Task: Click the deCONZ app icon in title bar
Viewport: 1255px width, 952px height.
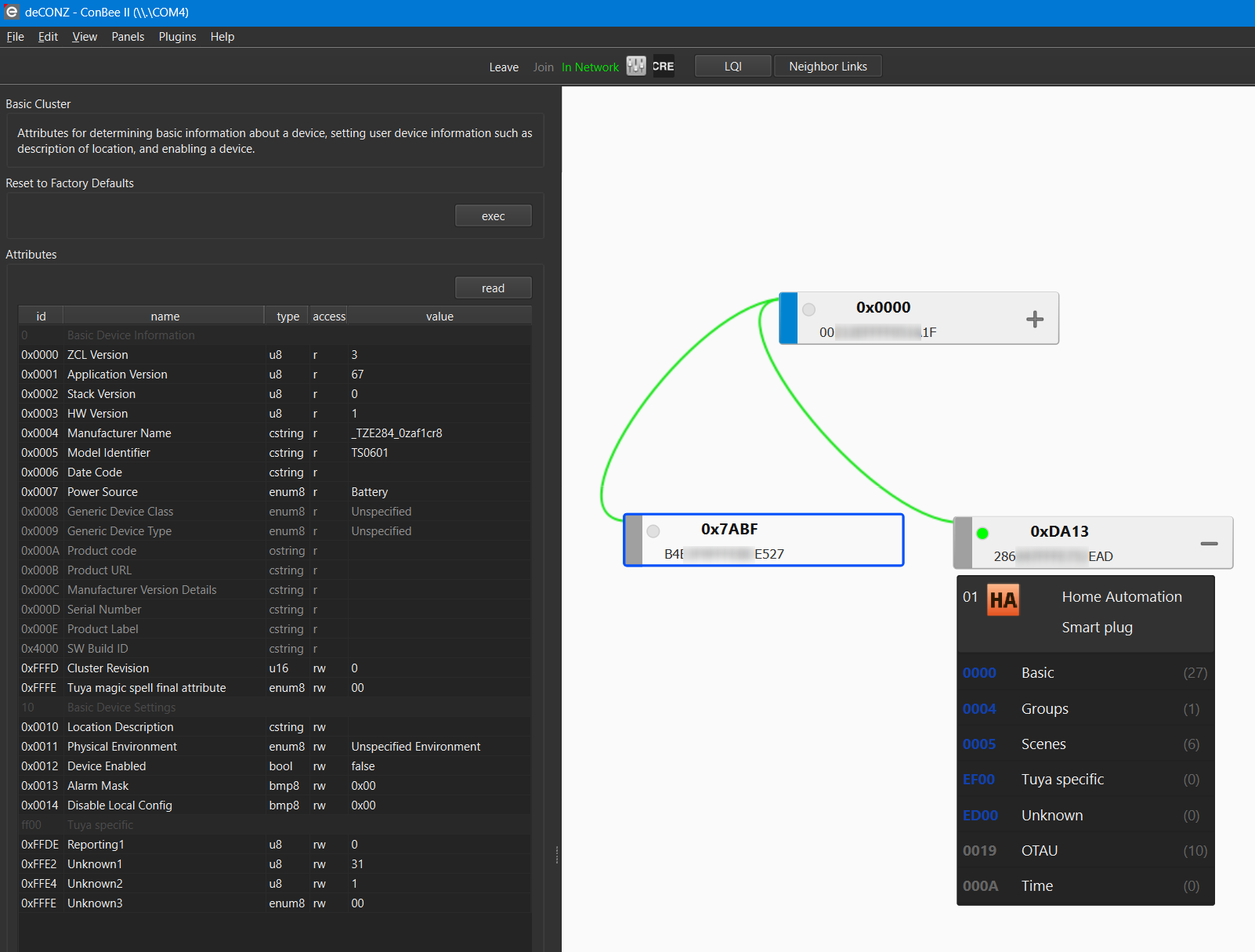Action: pos(12,13)
